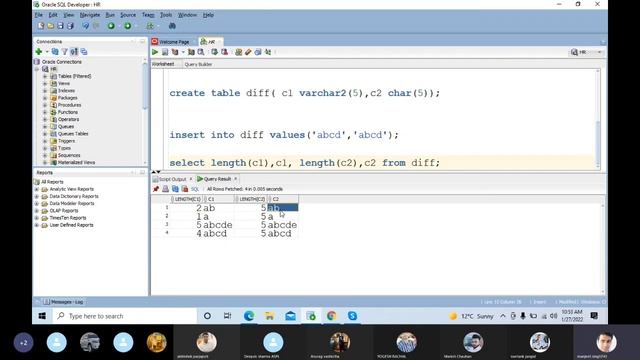Switch to the Query Builder tab

point(198,64)
